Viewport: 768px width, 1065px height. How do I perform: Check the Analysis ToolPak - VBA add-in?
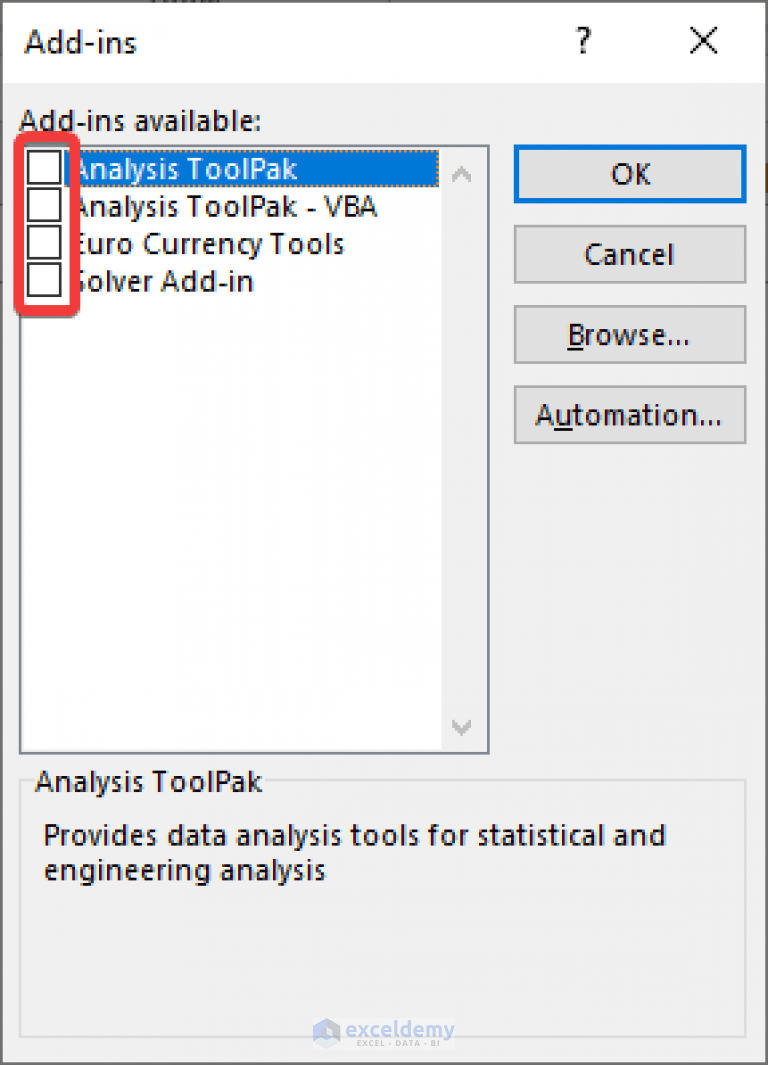tap(44, 204)
